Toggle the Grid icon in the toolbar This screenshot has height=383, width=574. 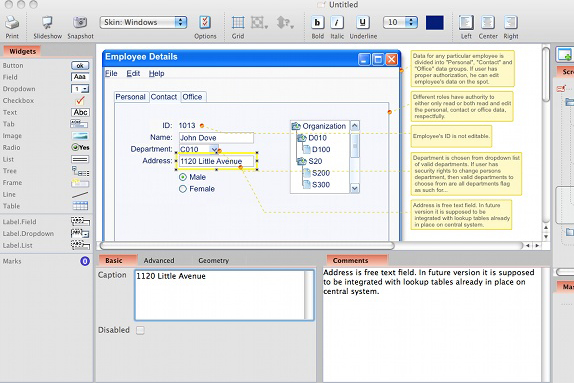click(x=238, y=23)
